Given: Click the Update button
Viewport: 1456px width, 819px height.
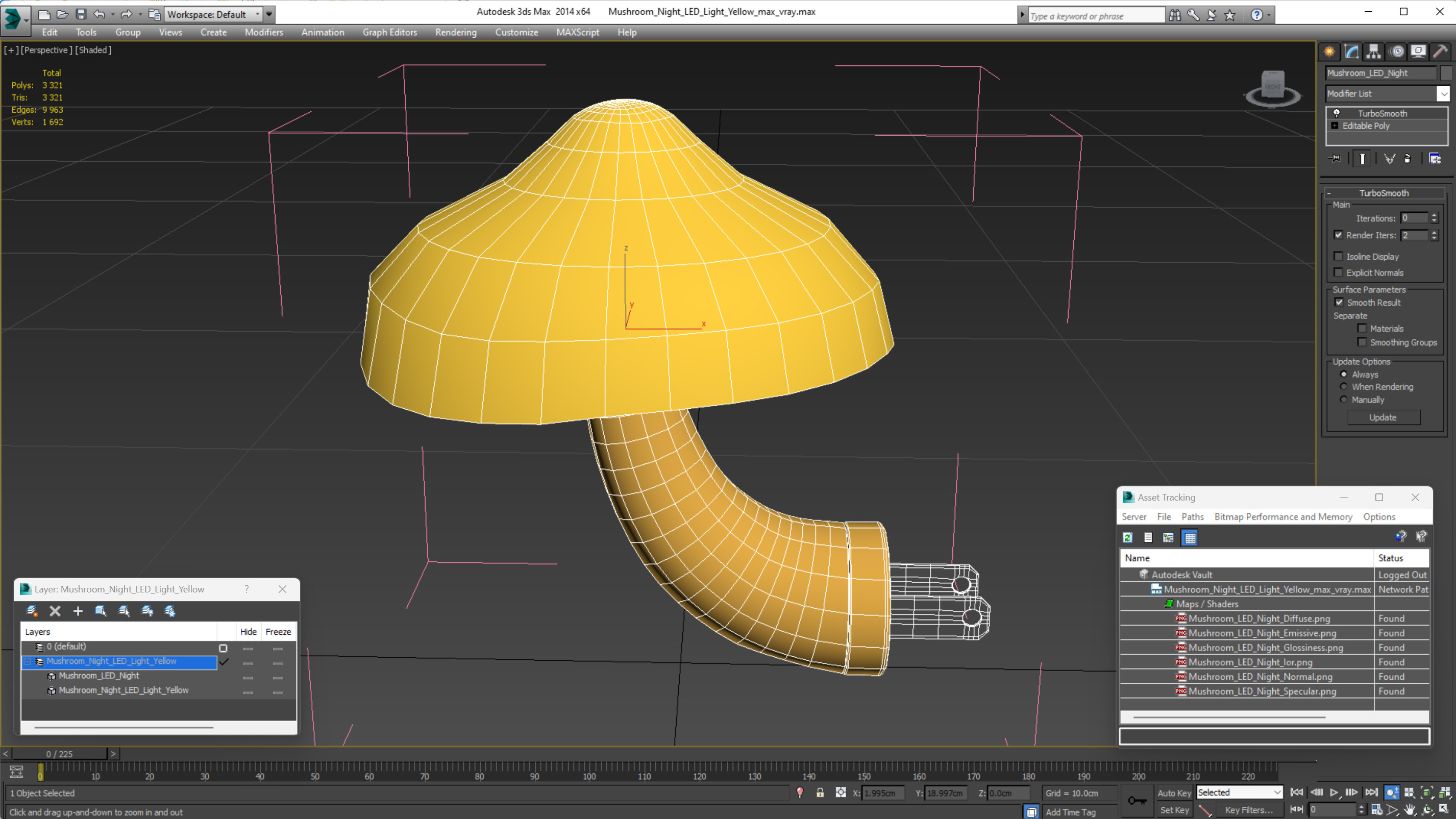Looking at the screenshot, I should point(1383,417).
